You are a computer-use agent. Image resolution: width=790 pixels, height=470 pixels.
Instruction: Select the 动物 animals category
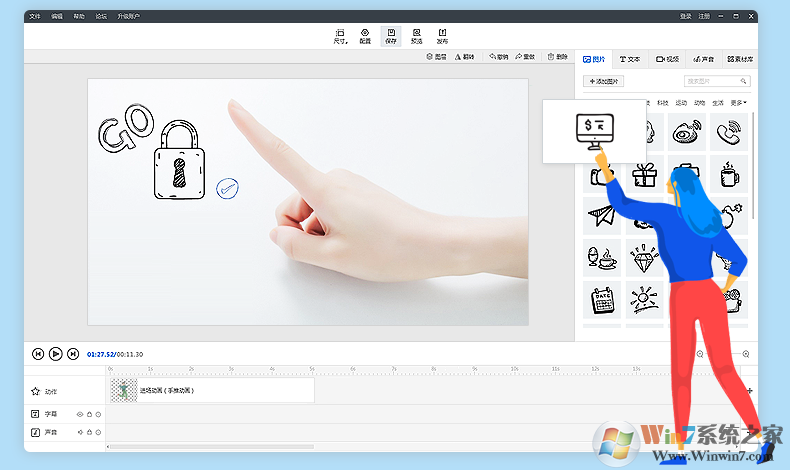(x=699, y=103)
